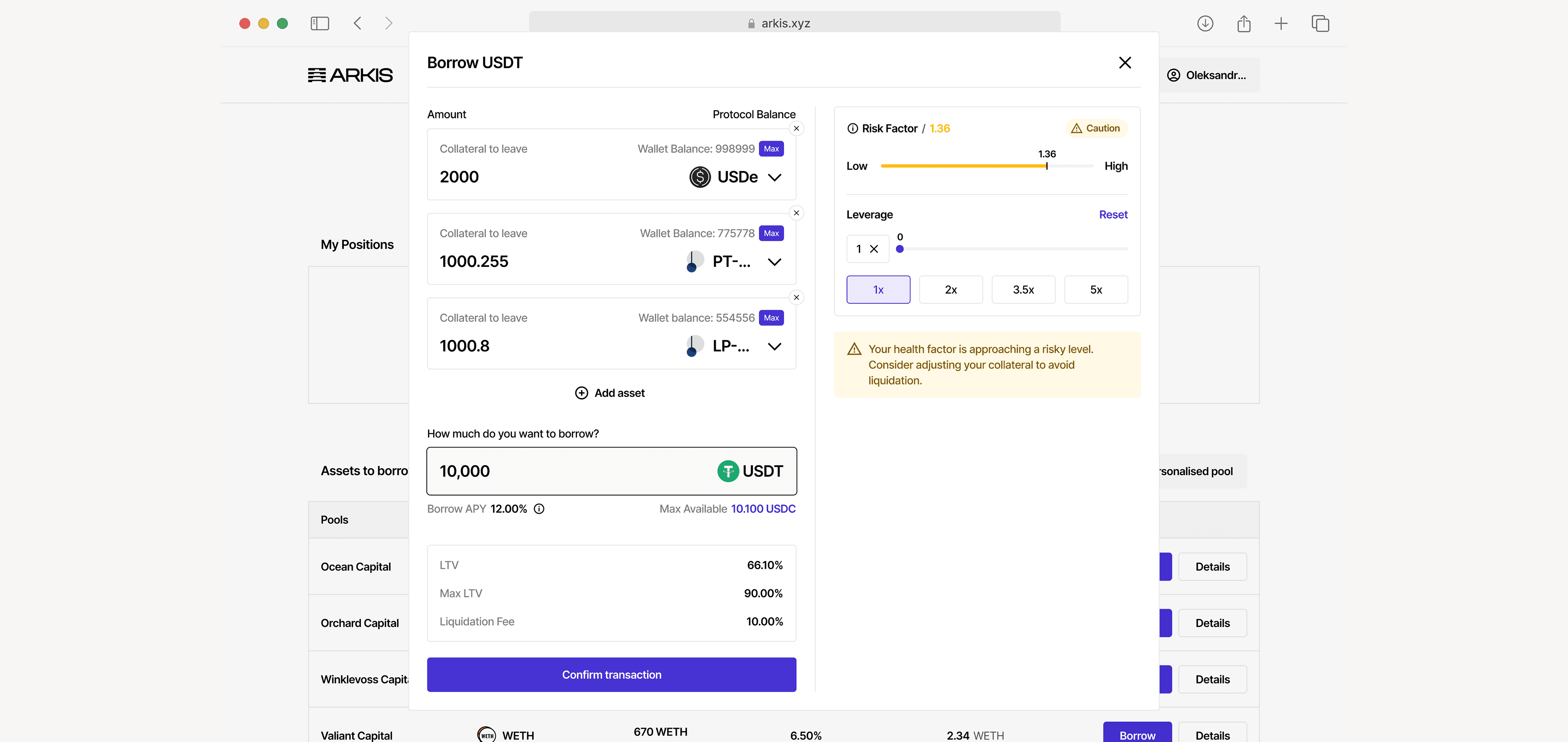1568x742 pixels.
Task: Go forward in browser history
Action: [x=389, y=23]
